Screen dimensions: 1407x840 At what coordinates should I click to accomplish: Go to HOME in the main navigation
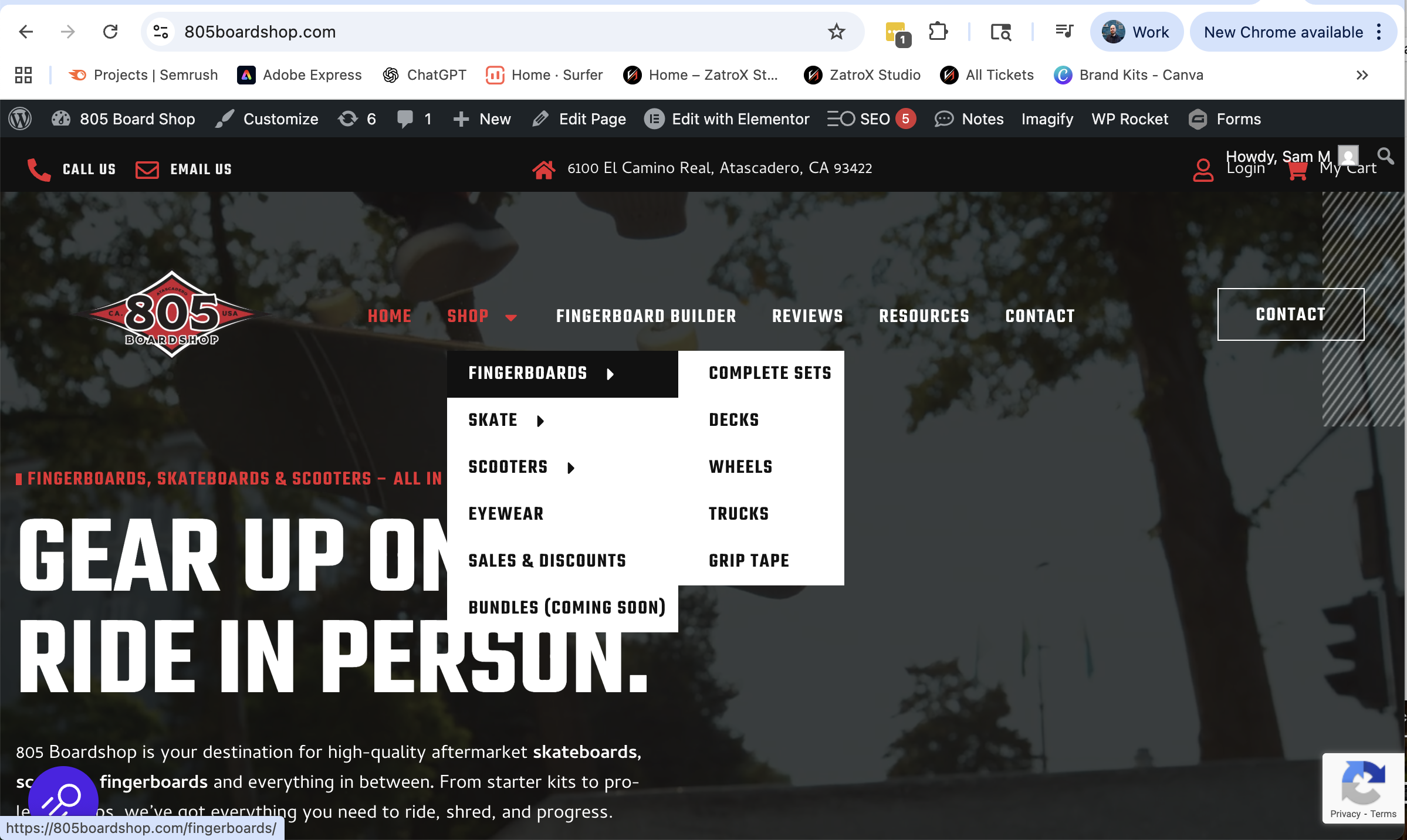point(389,316)
